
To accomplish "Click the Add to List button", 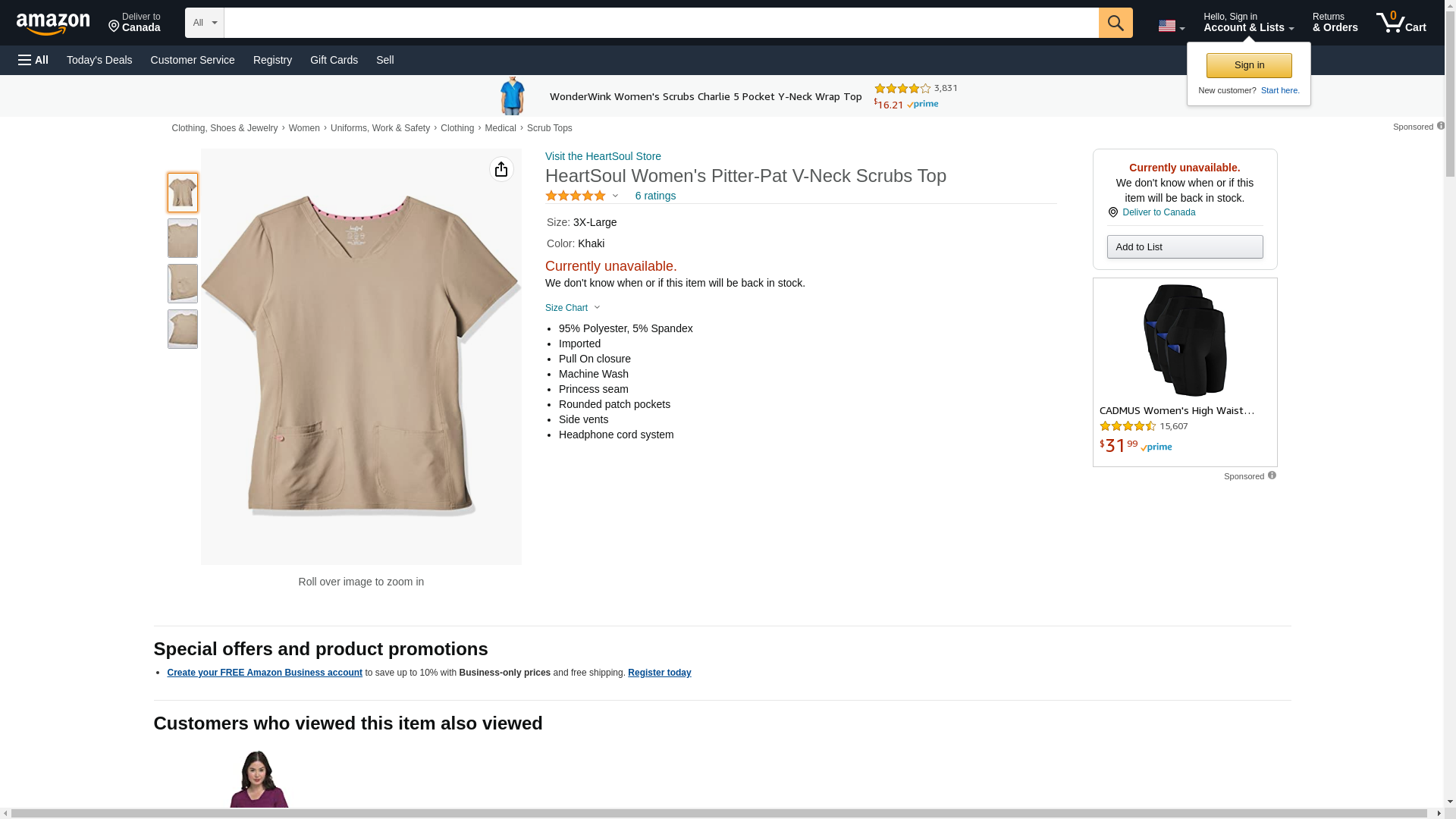I will pyautogui.click(x=1185, y=246).
